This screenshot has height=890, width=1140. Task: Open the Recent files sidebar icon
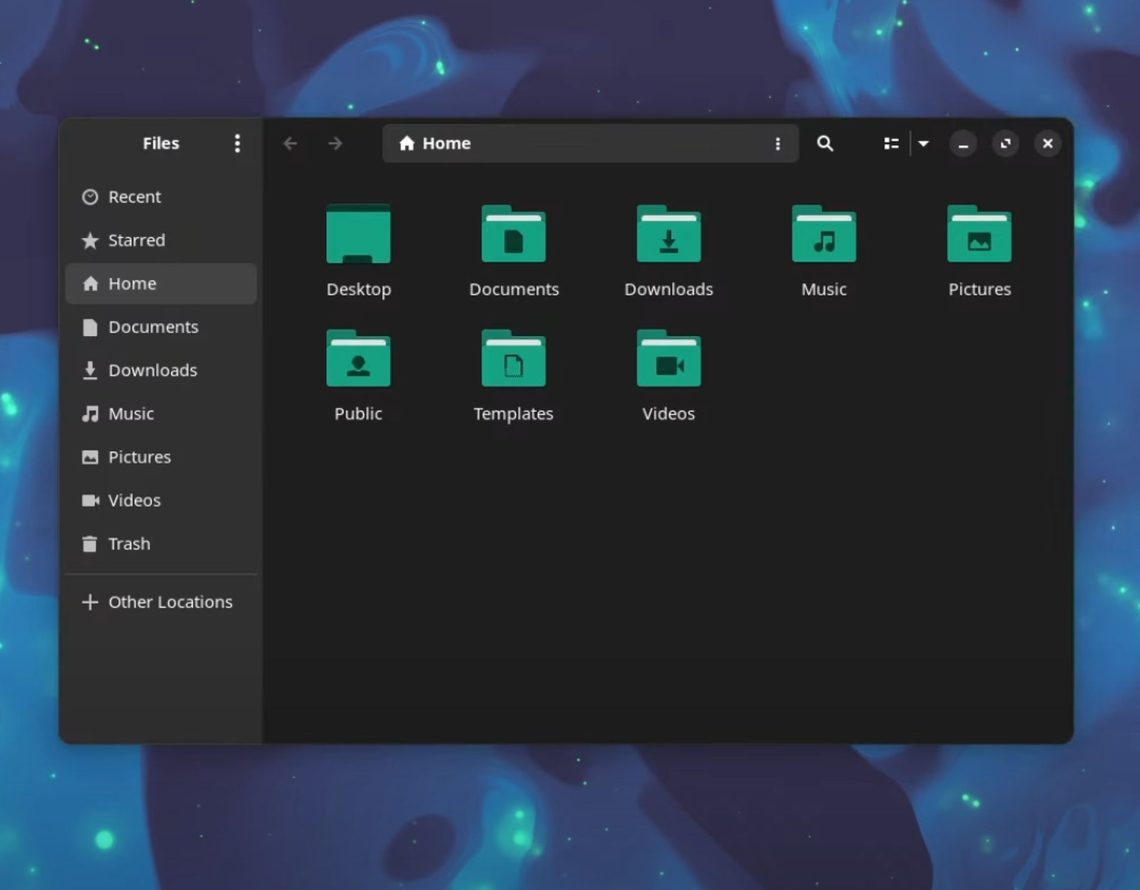click(x=133, y=196)
